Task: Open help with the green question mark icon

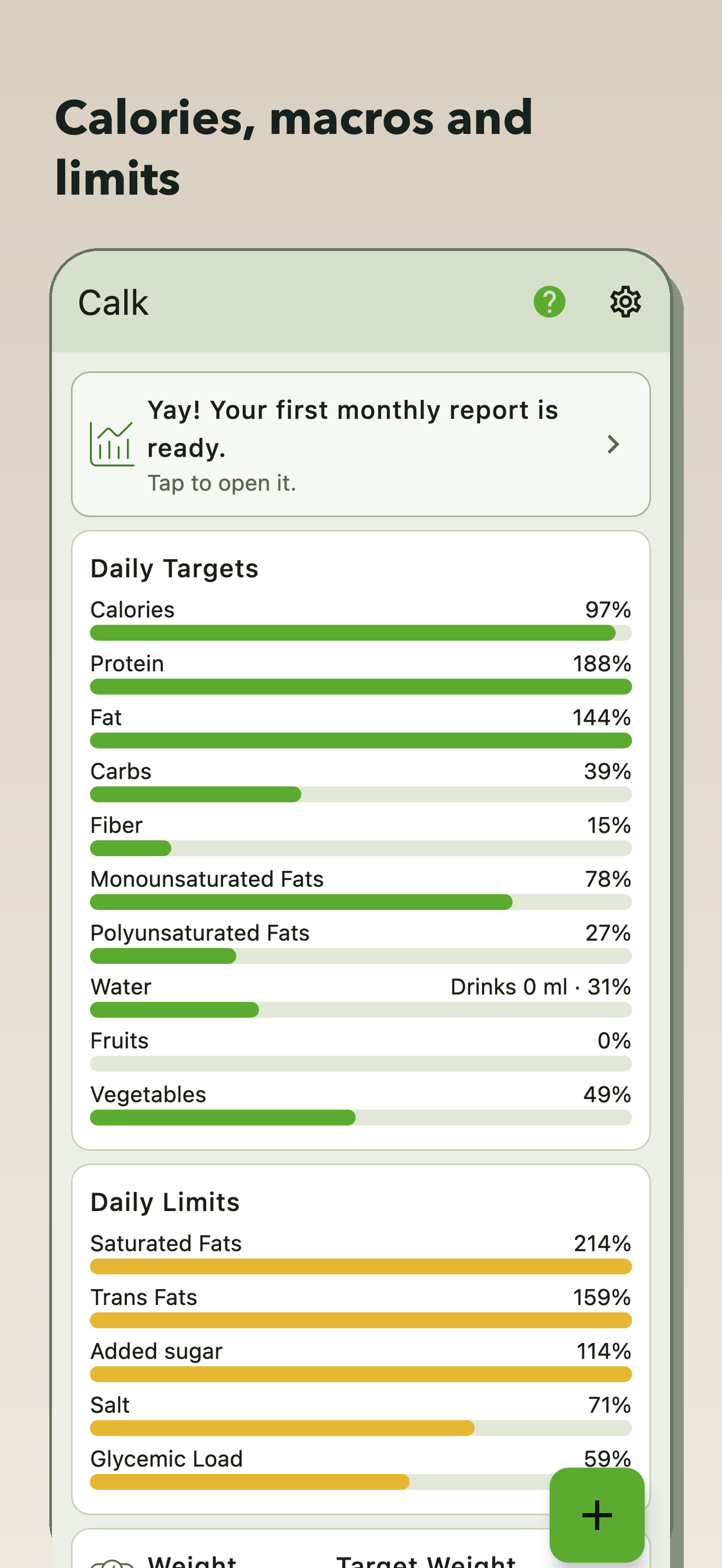Action: pyautogui.click(x=549, y=302)
